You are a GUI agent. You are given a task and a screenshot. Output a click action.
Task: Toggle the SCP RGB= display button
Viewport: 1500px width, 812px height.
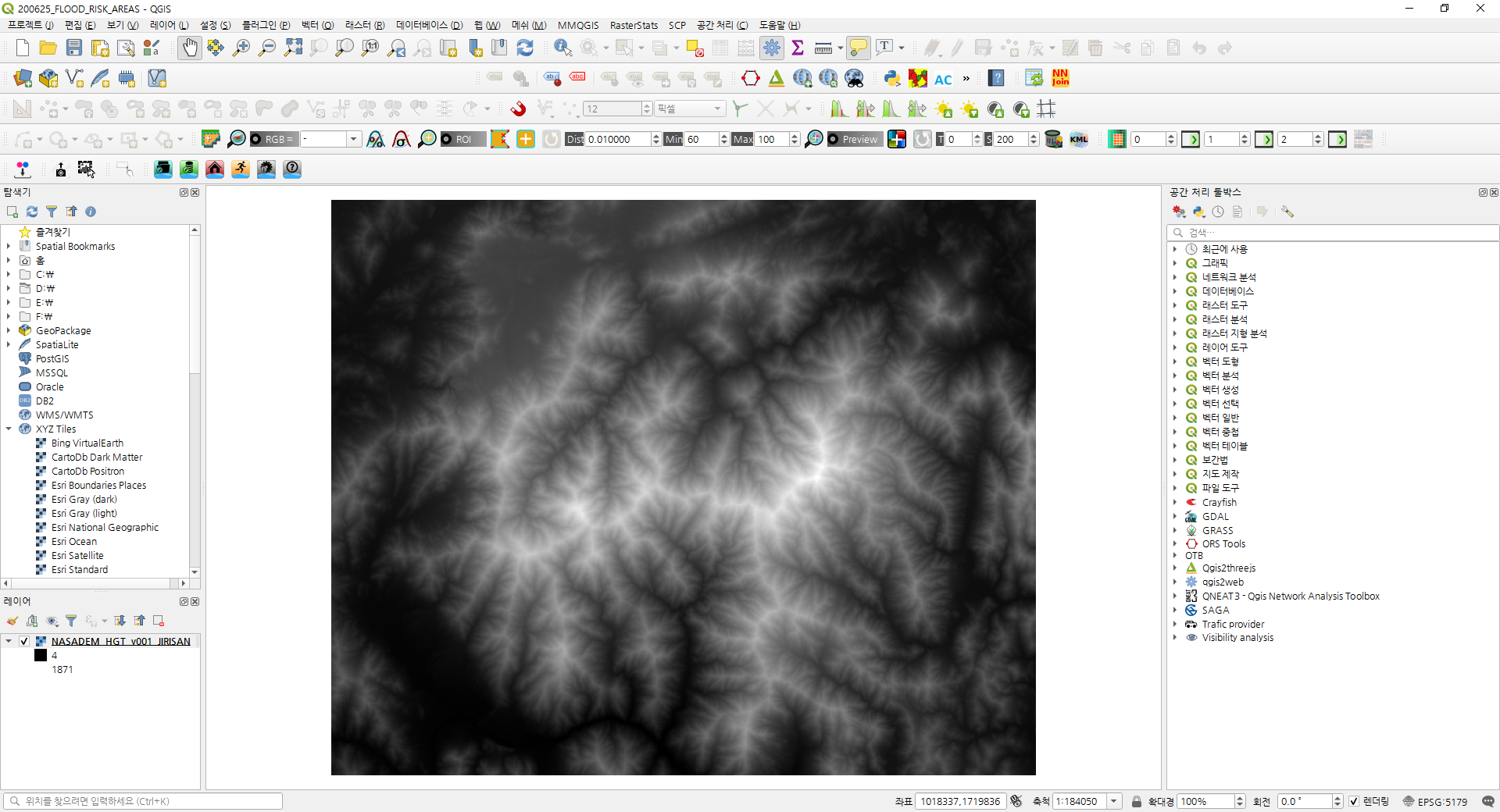coord(273,140)
